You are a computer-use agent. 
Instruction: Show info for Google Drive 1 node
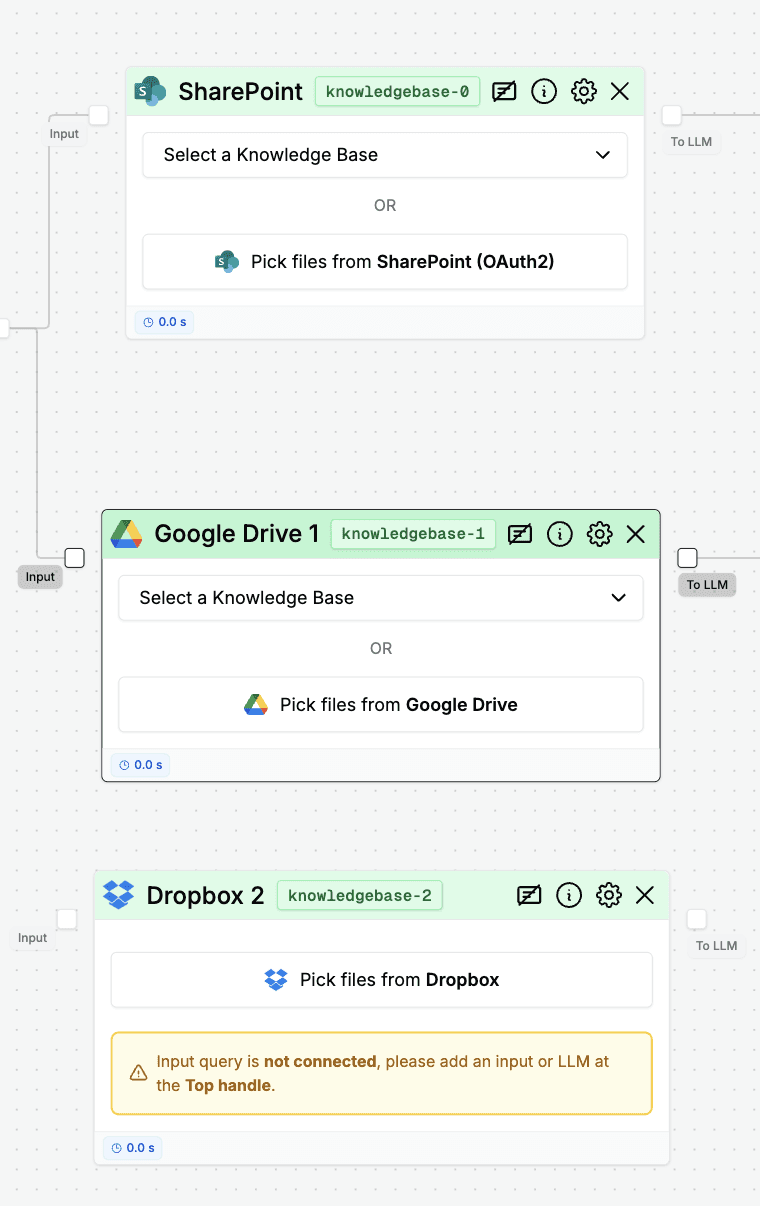[x=560, y=534]
